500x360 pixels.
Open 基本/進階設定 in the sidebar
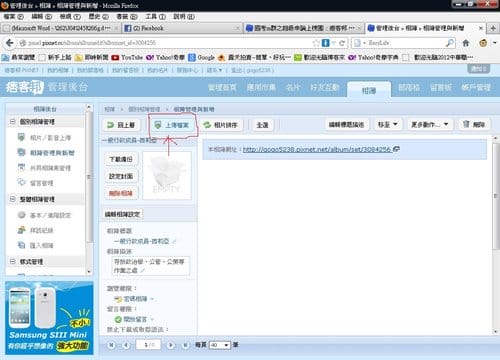[x=44, y=215]
